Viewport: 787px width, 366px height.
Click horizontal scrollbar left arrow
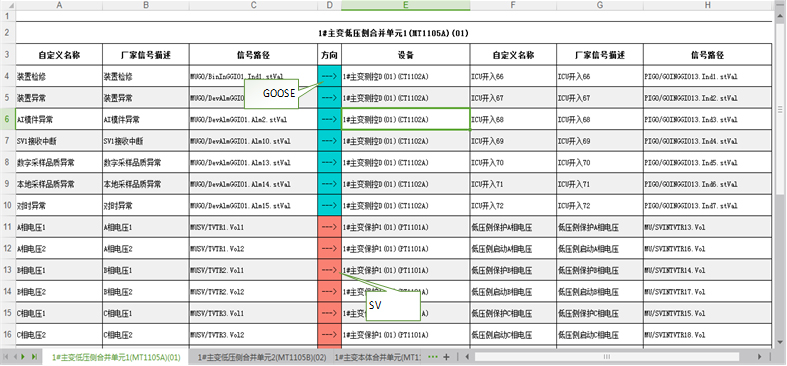467,357
